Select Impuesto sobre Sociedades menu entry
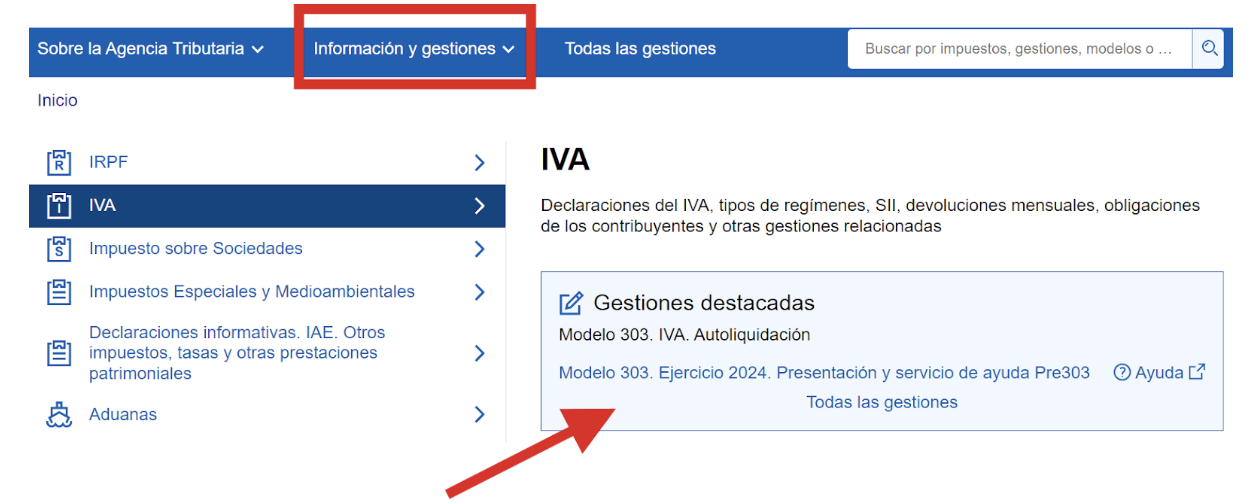This screenshot has width=1254, height=504. (267, 249)
